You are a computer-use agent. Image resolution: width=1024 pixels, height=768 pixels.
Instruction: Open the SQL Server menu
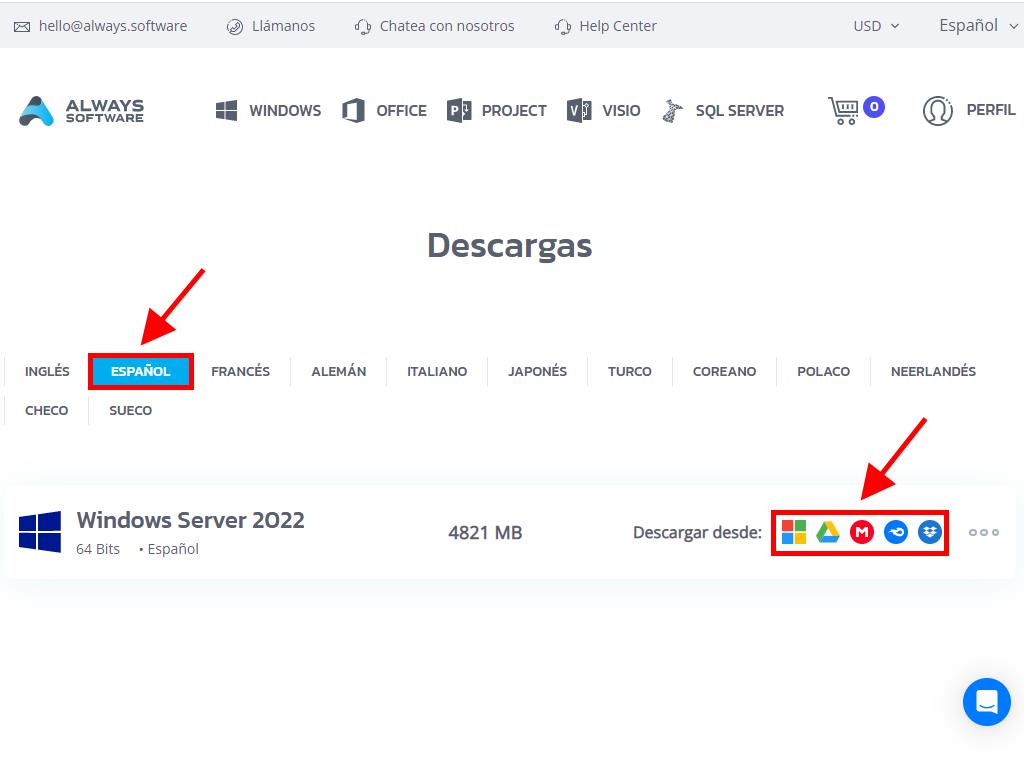tap(723, 110)
